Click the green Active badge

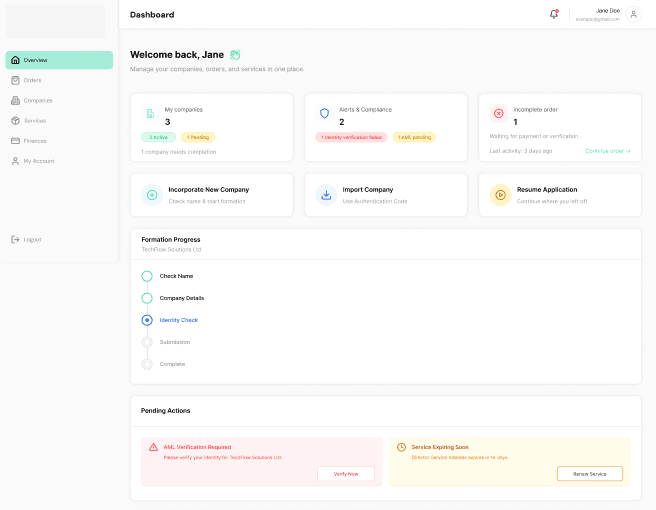tap(159, 137)
